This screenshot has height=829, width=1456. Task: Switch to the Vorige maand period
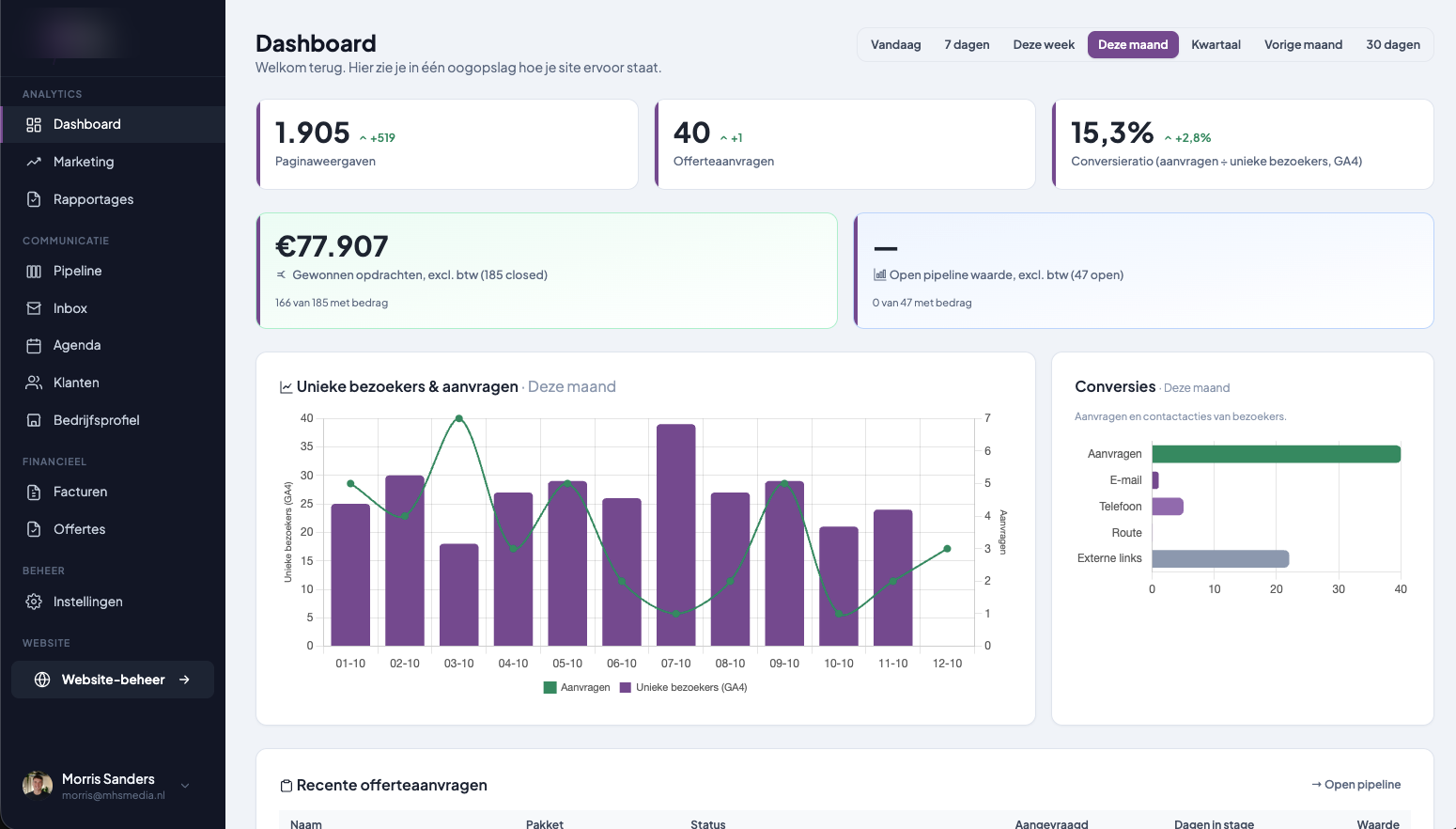(1303, 44)
